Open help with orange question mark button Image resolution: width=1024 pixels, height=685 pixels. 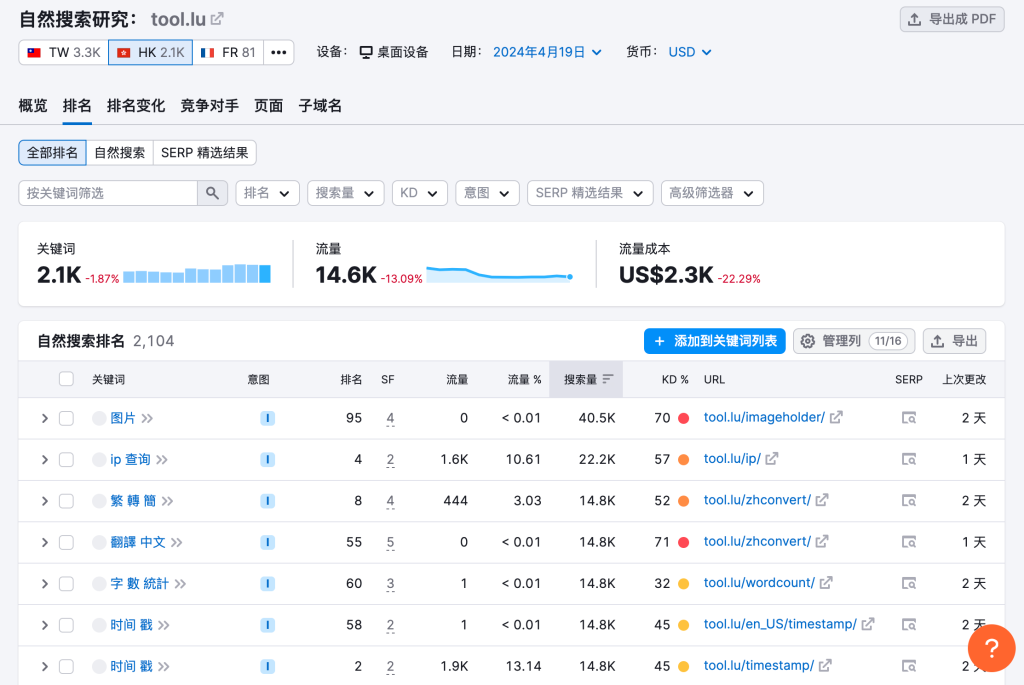(x=991, y=648)
